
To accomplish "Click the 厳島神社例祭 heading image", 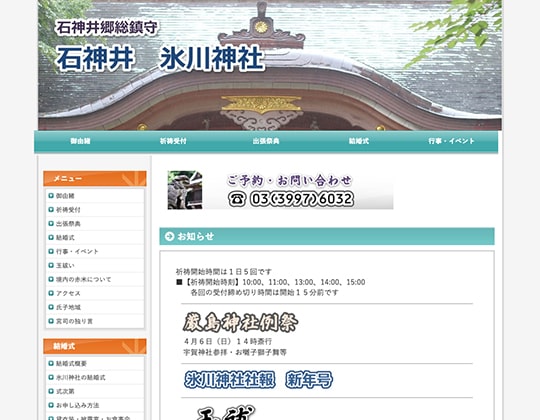I will (240, 323).
